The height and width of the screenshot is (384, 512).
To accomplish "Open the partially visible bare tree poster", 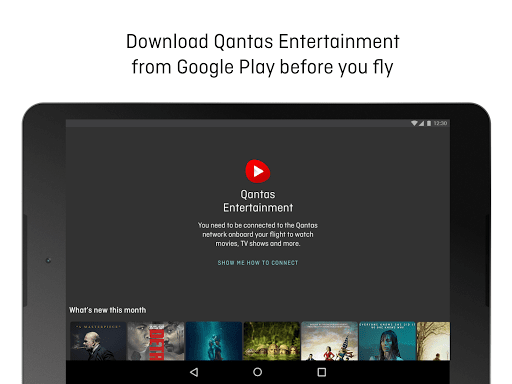I will point(433,341).
